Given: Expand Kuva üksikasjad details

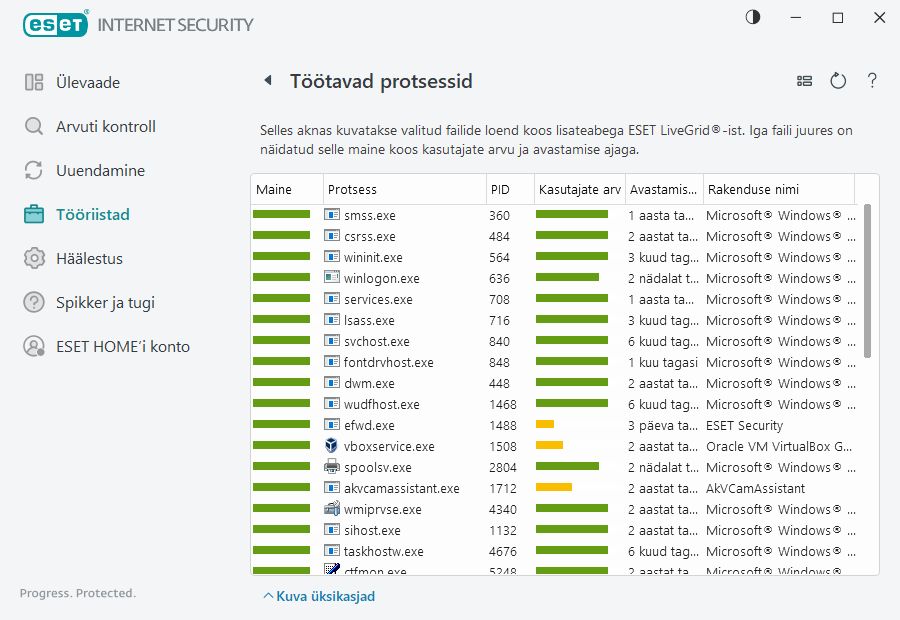Looking at the screenshot, I should tap(319, 596).
